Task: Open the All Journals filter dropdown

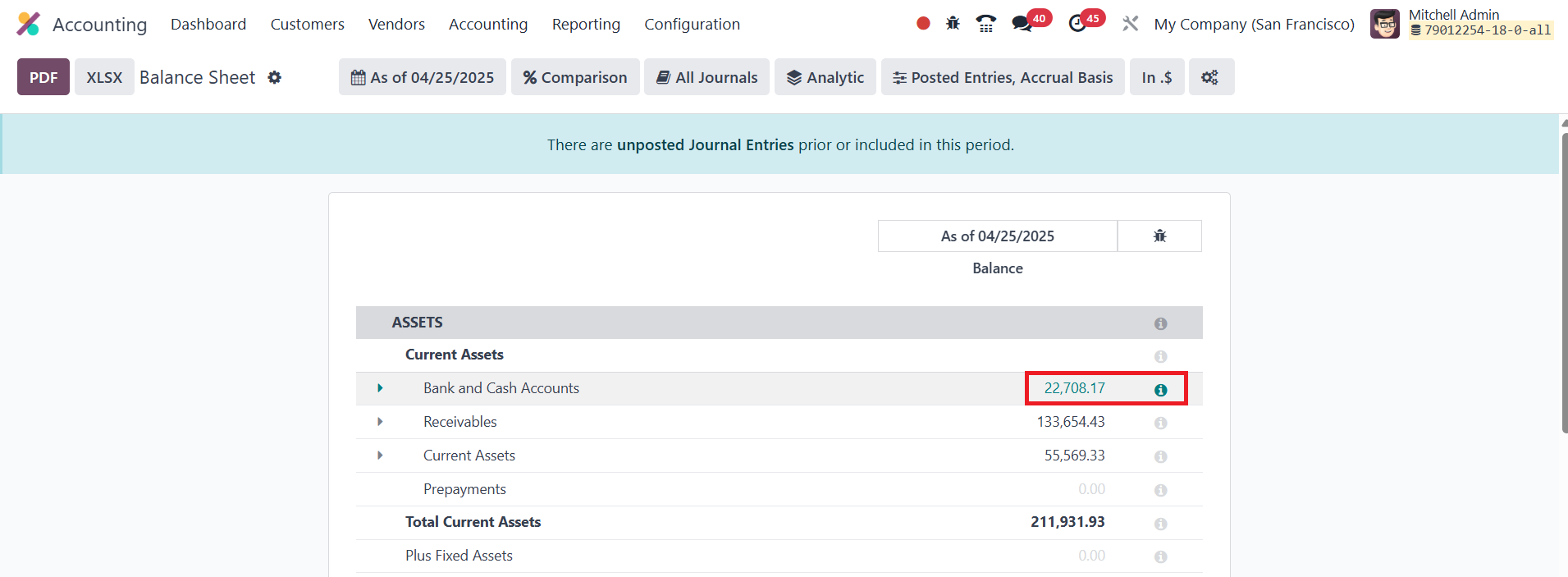Action: 706,77
